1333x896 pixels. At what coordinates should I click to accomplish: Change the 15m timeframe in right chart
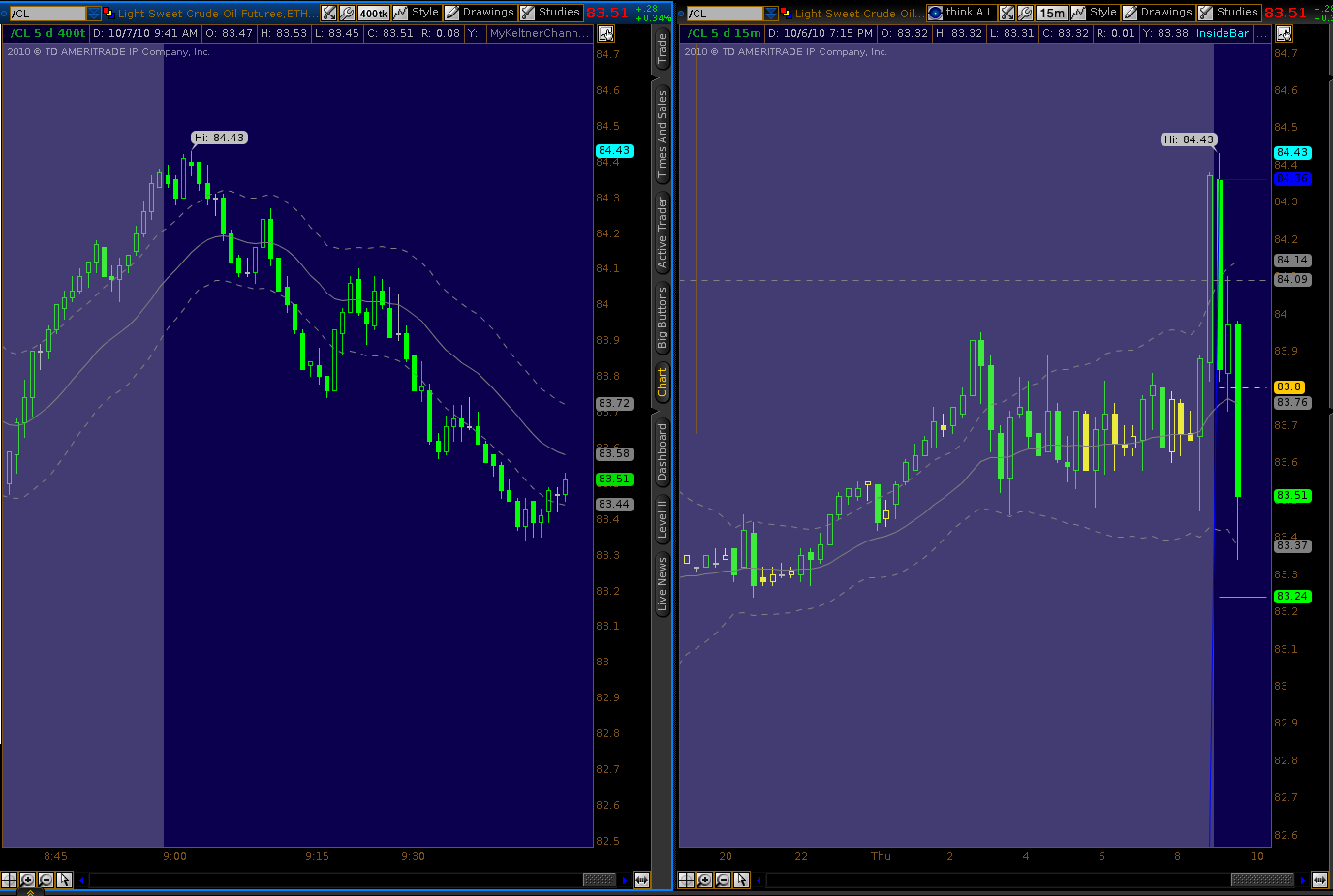(x=1052, y=13)
